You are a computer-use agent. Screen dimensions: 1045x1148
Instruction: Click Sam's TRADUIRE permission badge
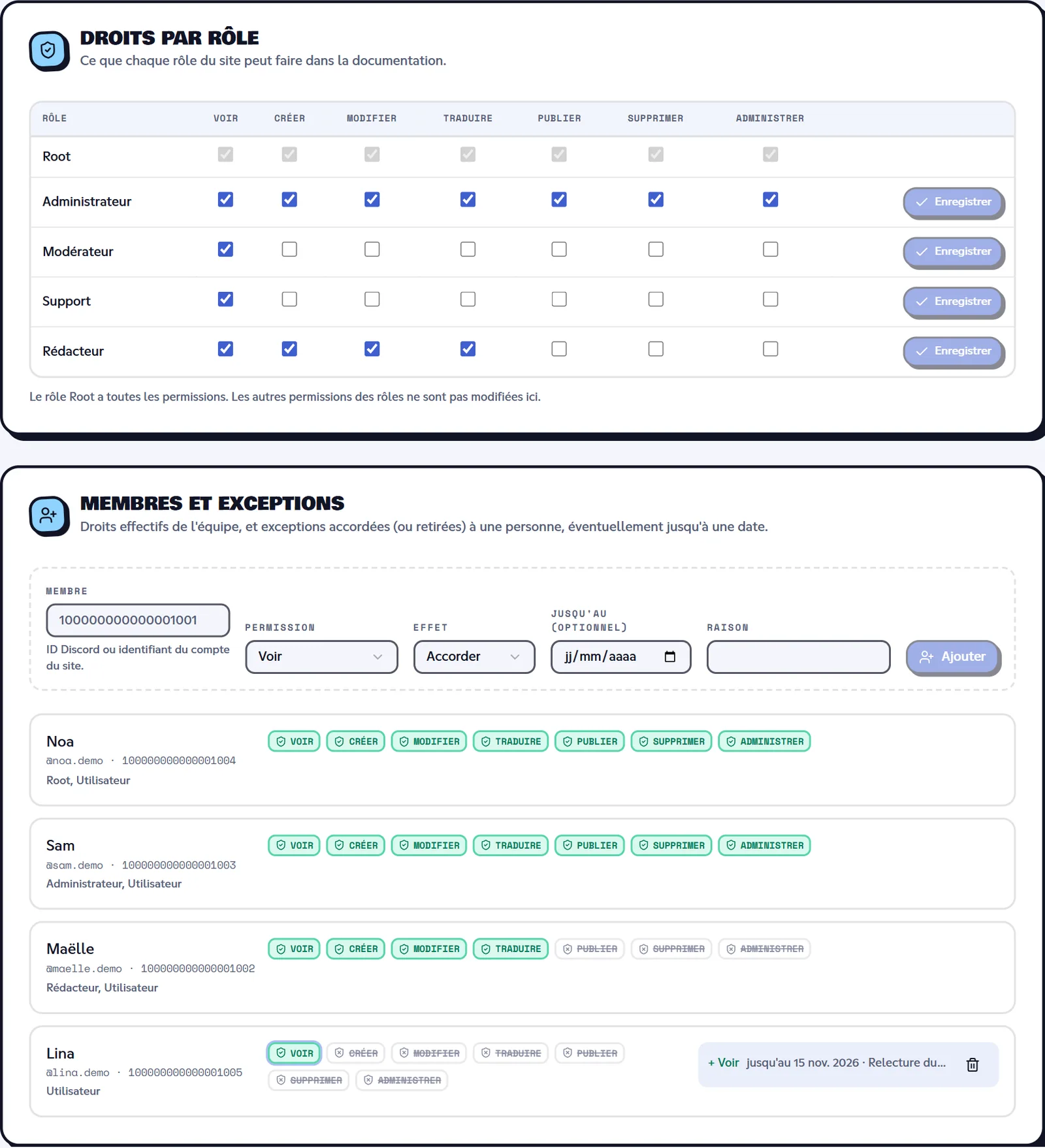coord(511,845)
